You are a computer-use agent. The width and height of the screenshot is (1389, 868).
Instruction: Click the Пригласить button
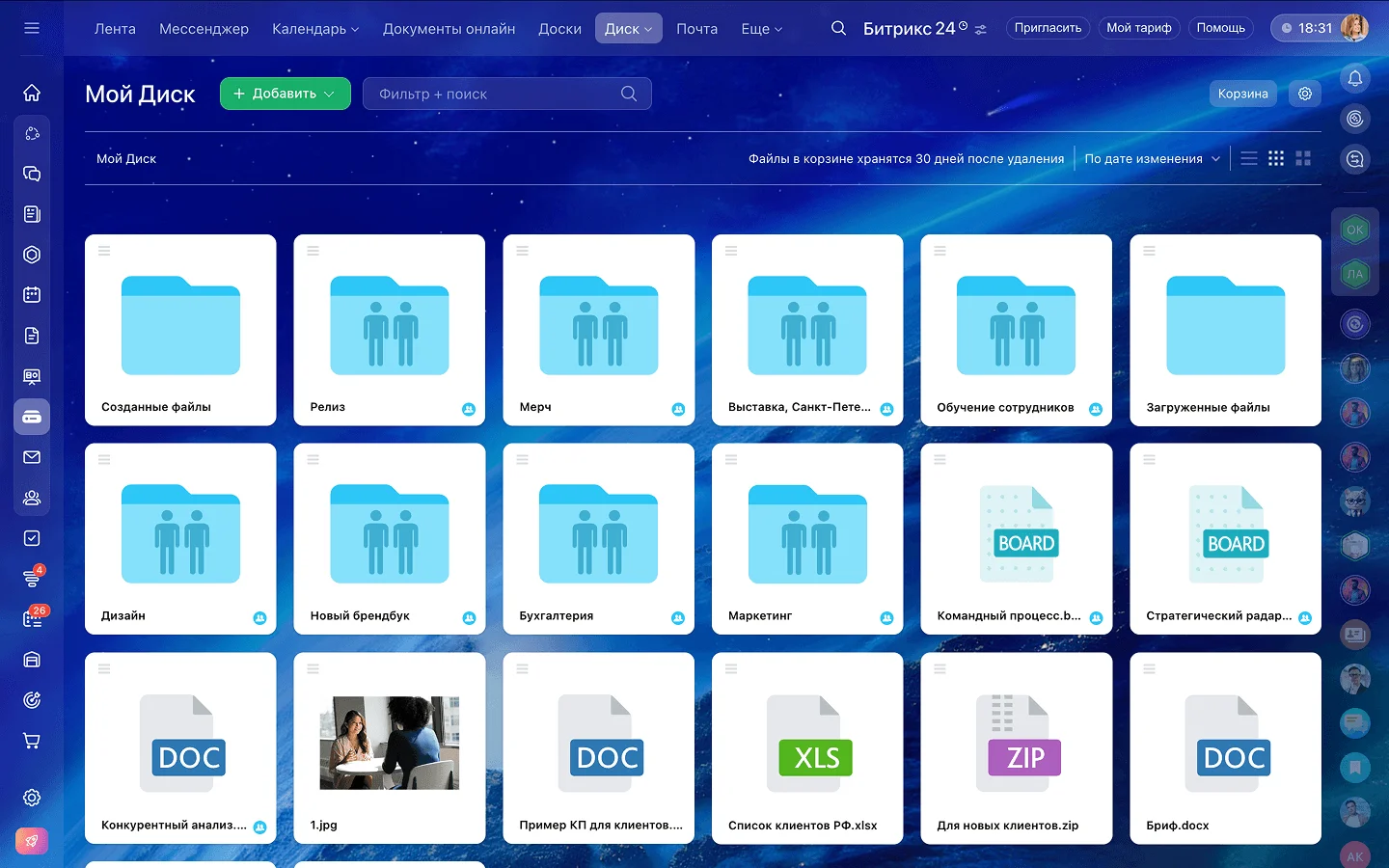[x=1048, y=28]
